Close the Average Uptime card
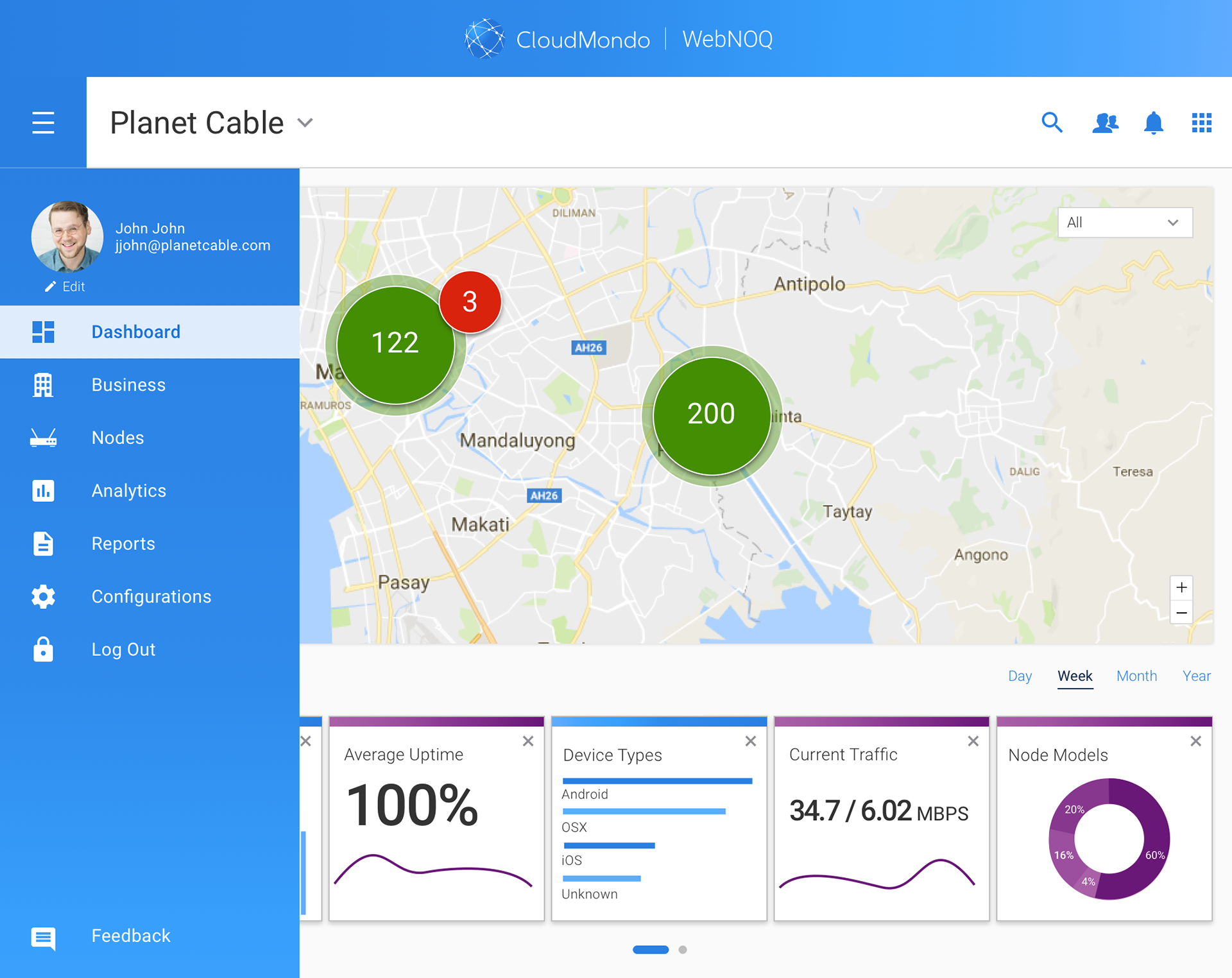The width and height of the screenshot is (1232, 978). pyautogui.click(x=528, y=741)
